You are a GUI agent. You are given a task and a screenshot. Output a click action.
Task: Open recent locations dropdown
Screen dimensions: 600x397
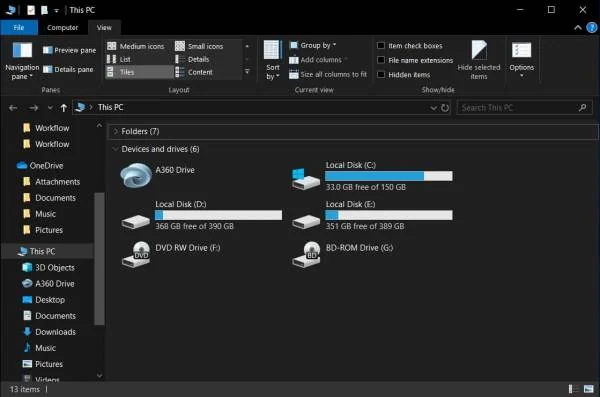[50, 108]
